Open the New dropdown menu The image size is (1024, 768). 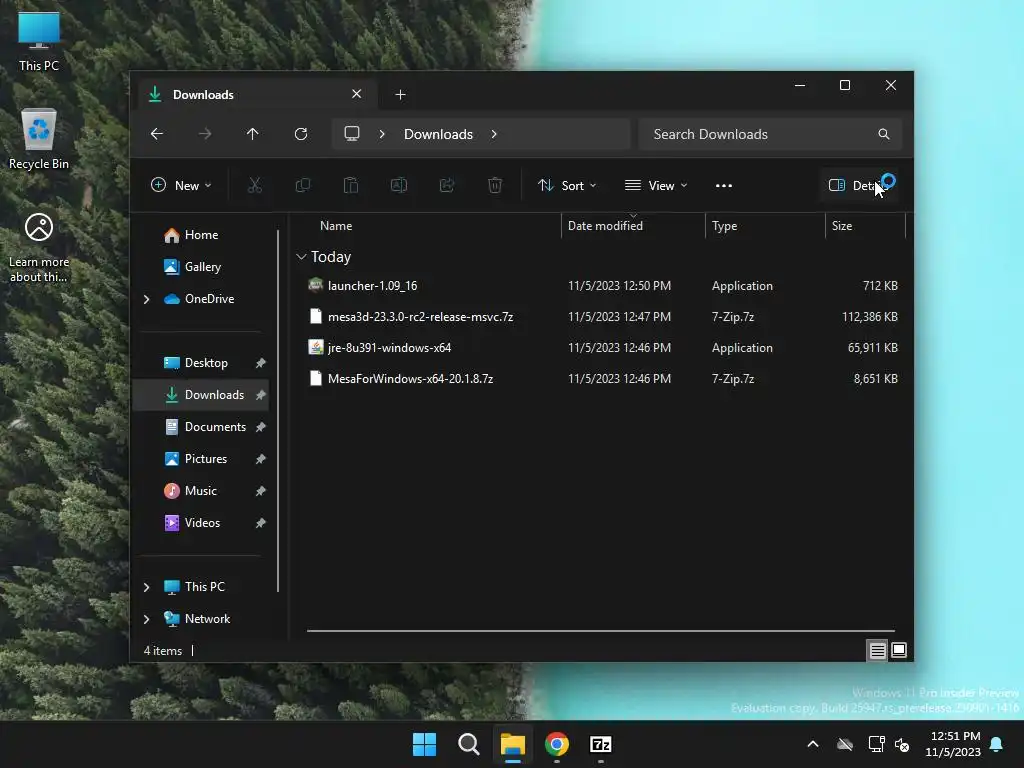coord(181,185)
